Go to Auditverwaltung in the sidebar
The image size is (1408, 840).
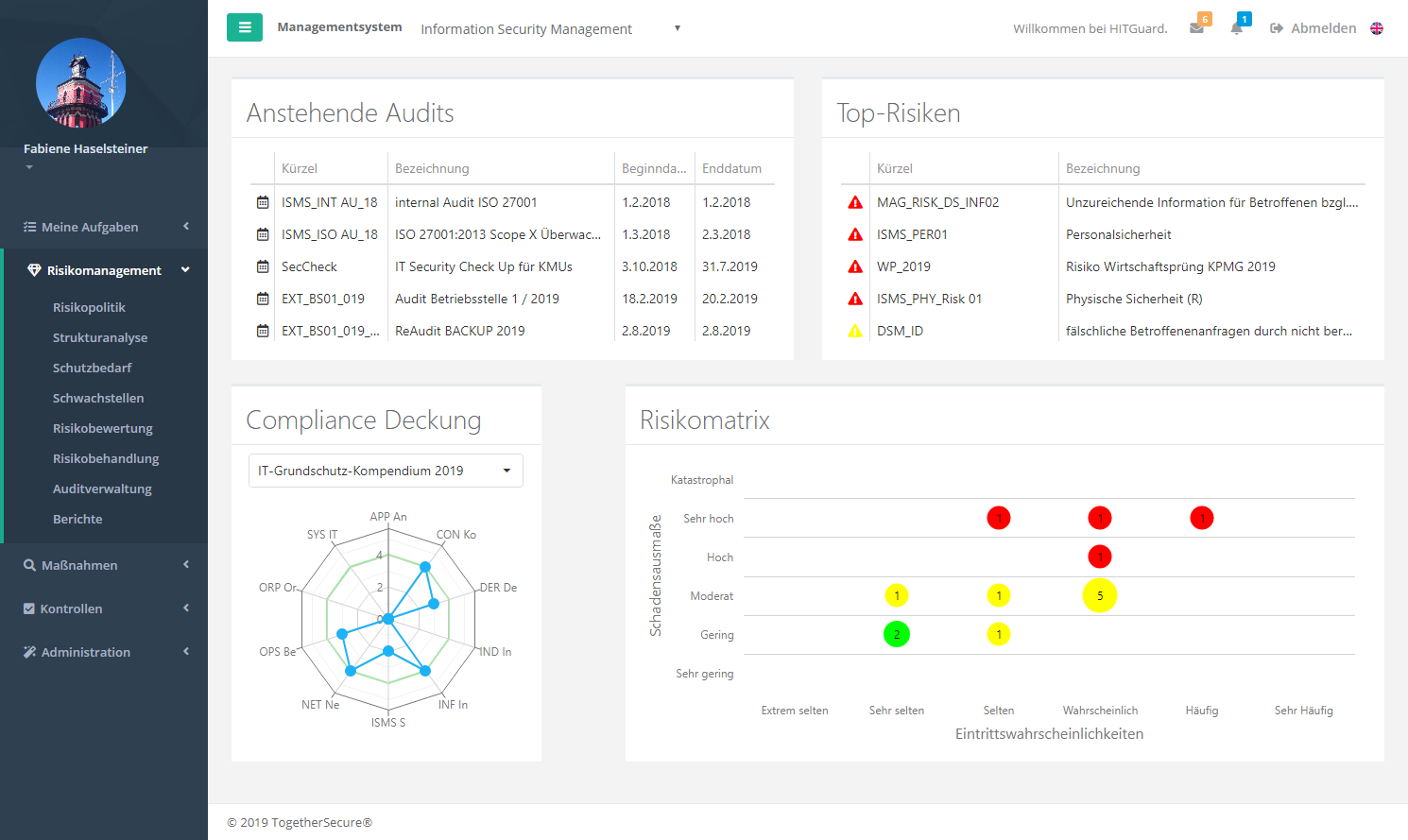click(x=102, y=489)
